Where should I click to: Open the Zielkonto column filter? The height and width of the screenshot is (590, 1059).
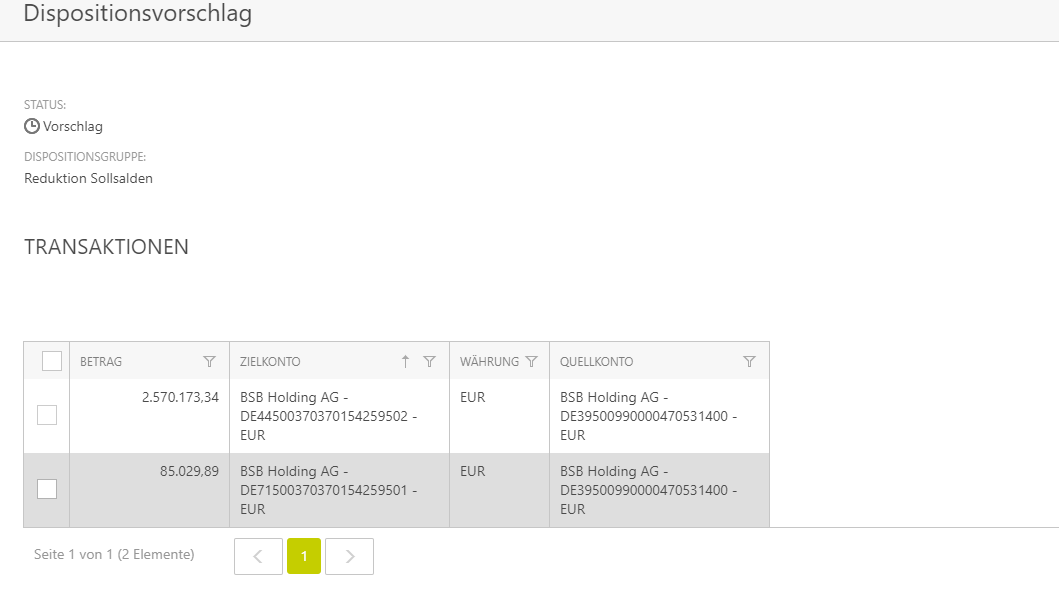[429, 362]
